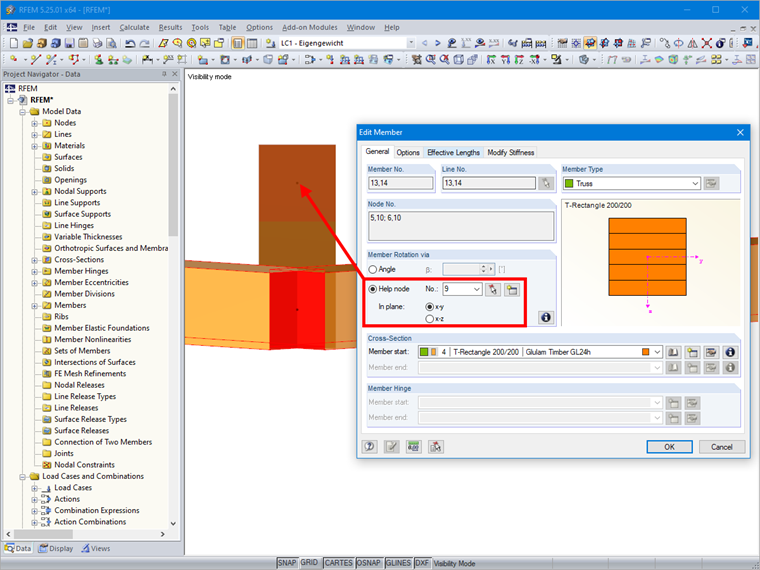The image size is (760, 570).
Task: Undo the last action
Action: click(x=130, y=44)
